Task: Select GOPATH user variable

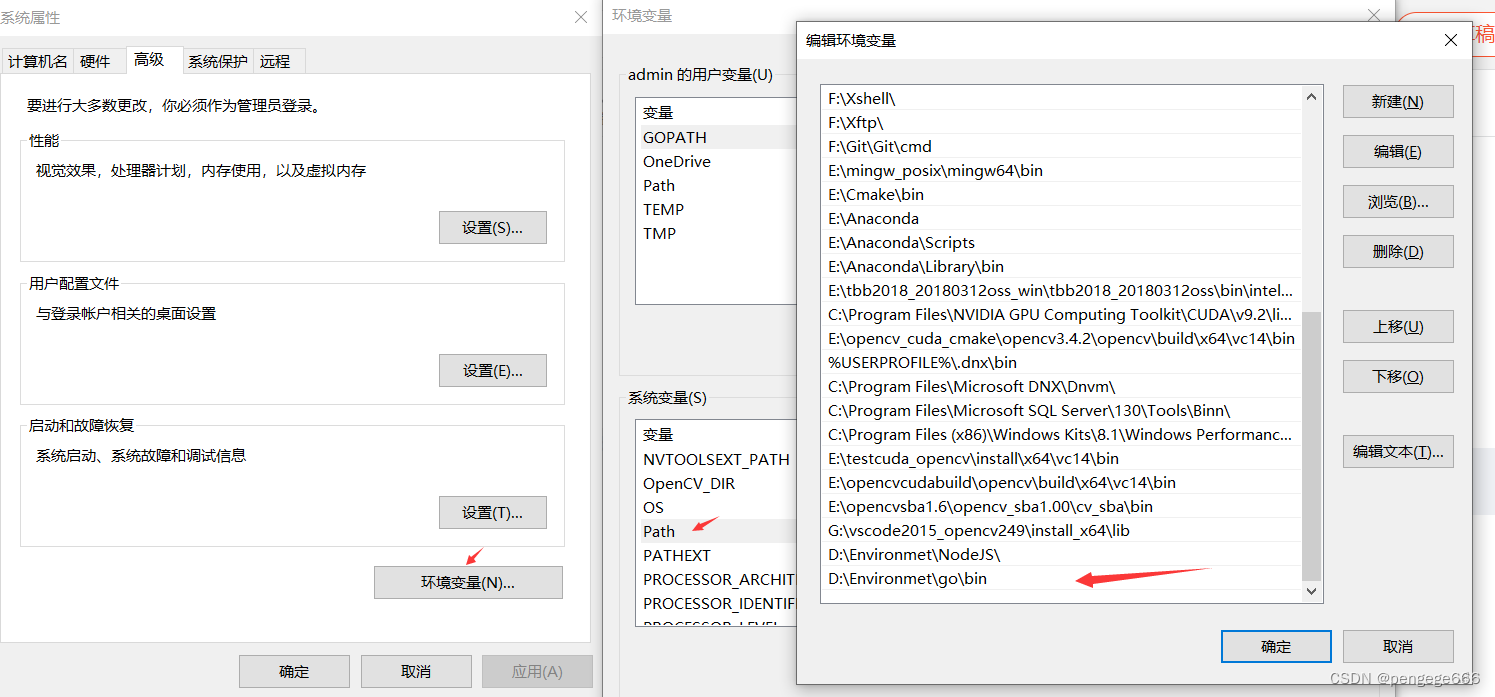Action: (718, 137)
